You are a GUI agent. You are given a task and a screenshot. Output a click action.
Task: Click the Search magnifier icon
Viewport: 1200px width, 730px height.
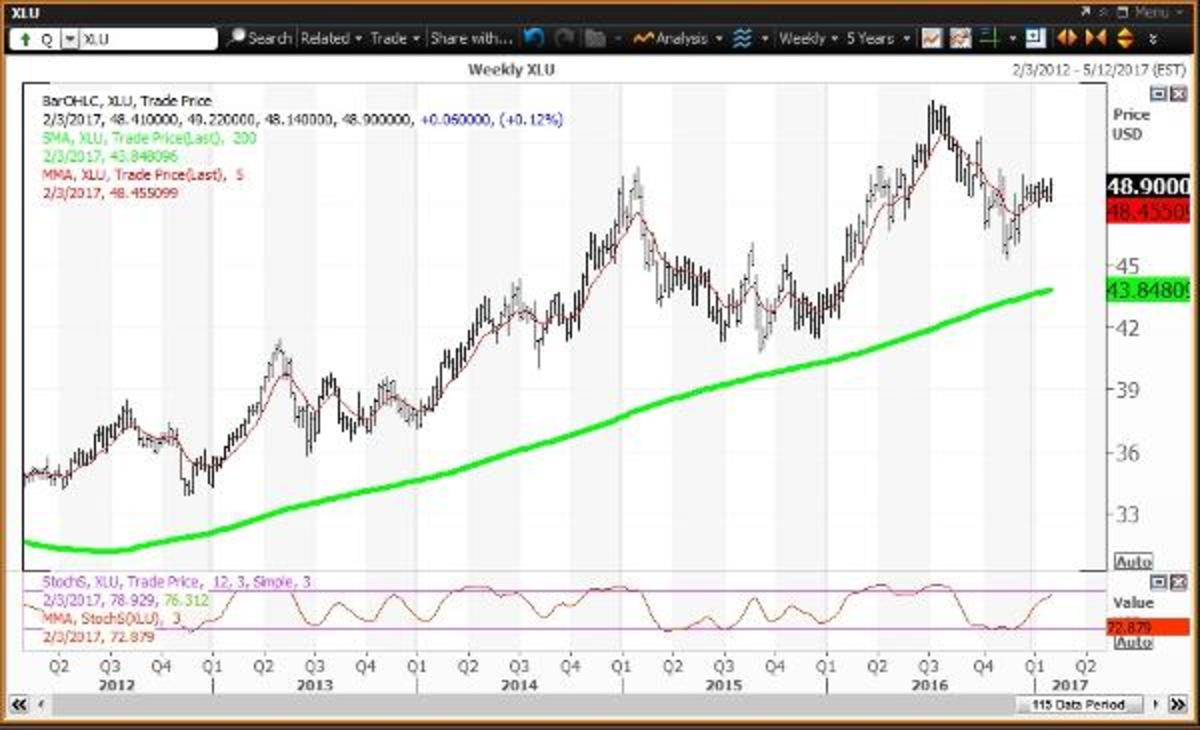click(236, 39)
